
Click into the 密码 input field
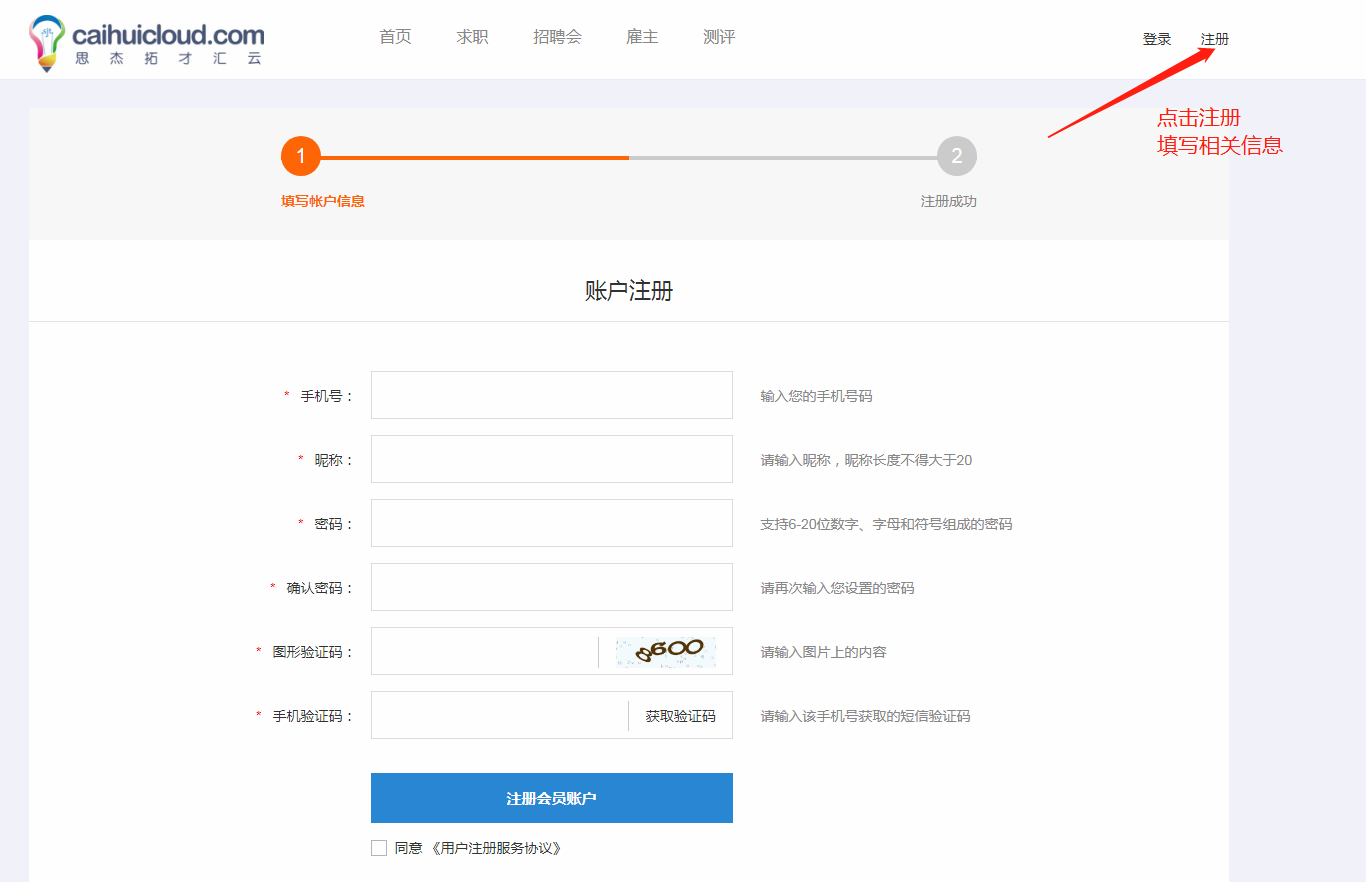click(x=551, y=523)
